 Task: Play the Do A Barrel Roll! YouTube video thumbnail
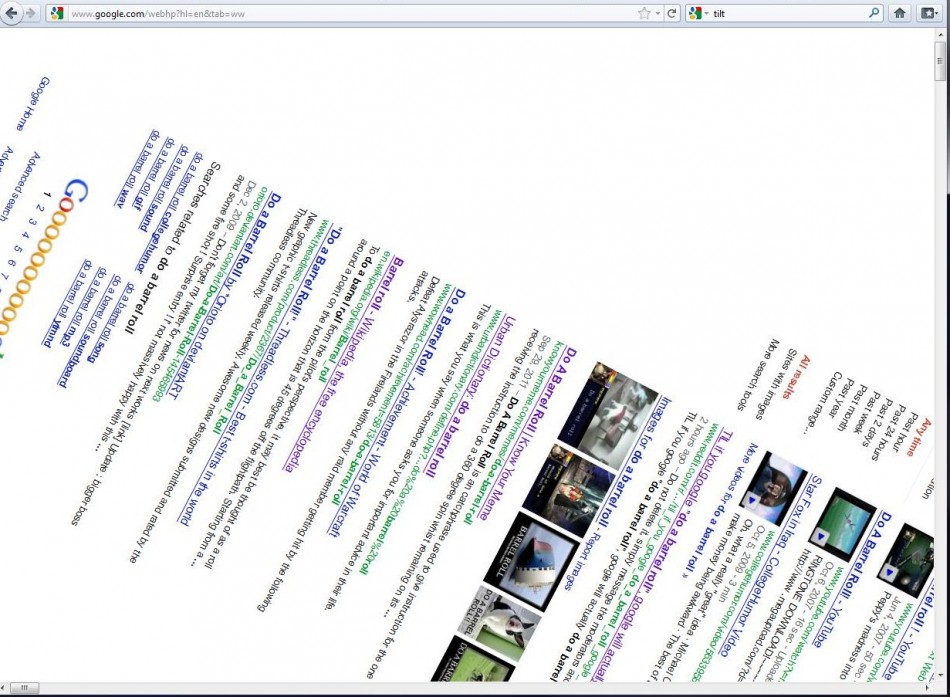tap(843, 524)
